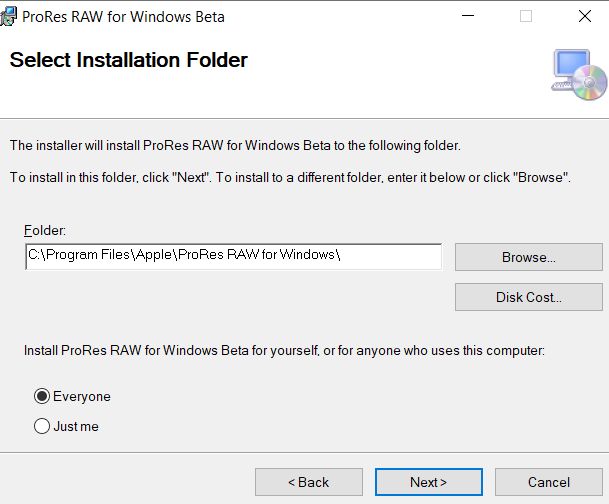Close the installer with the X button
Image resolution: width=609 pixels, height=504 pixels.
pos(585,16)
